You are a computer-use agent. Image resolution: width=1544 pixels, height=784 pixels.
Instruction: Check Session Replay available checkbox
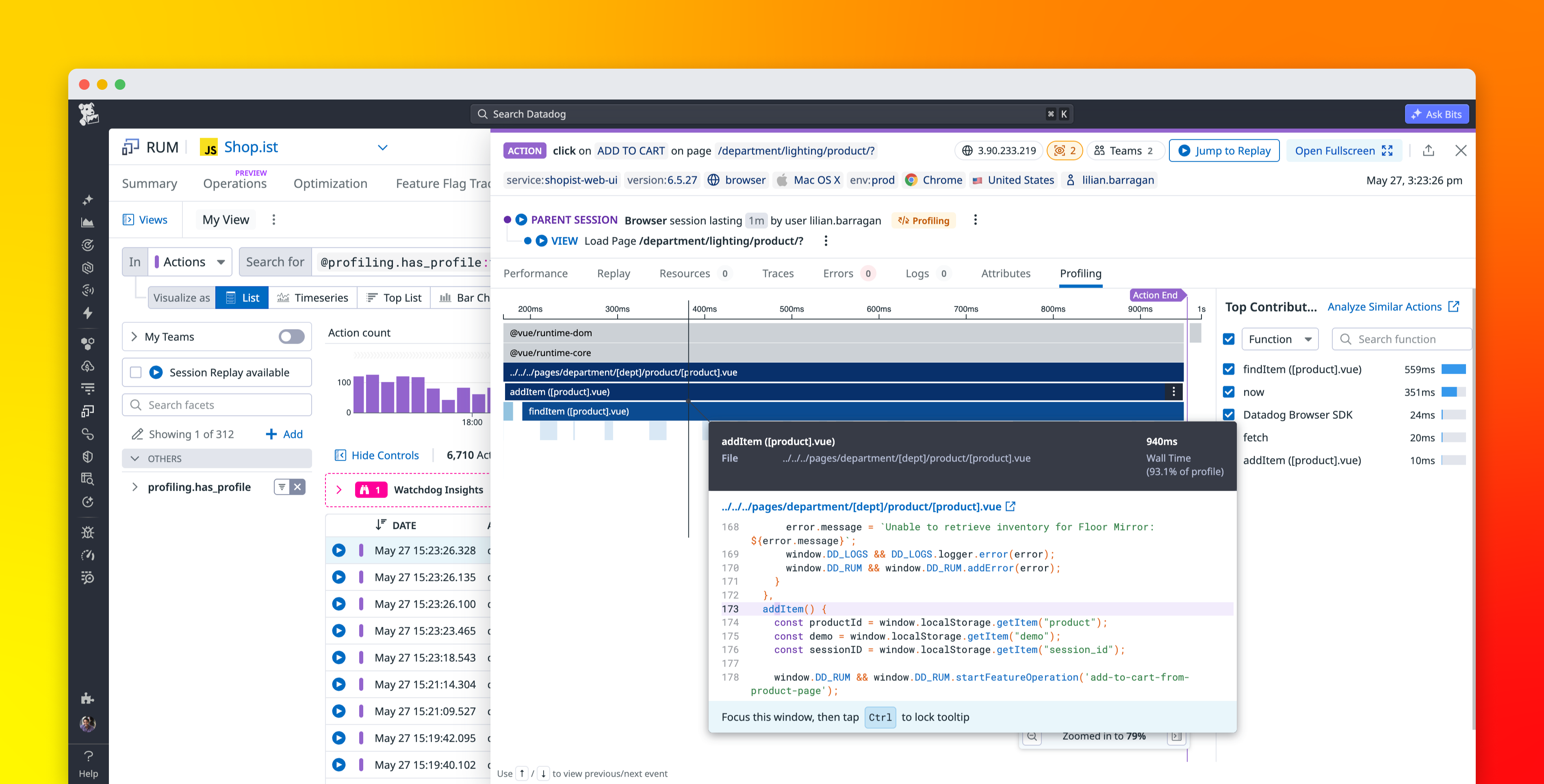click(x=136, y=372)
